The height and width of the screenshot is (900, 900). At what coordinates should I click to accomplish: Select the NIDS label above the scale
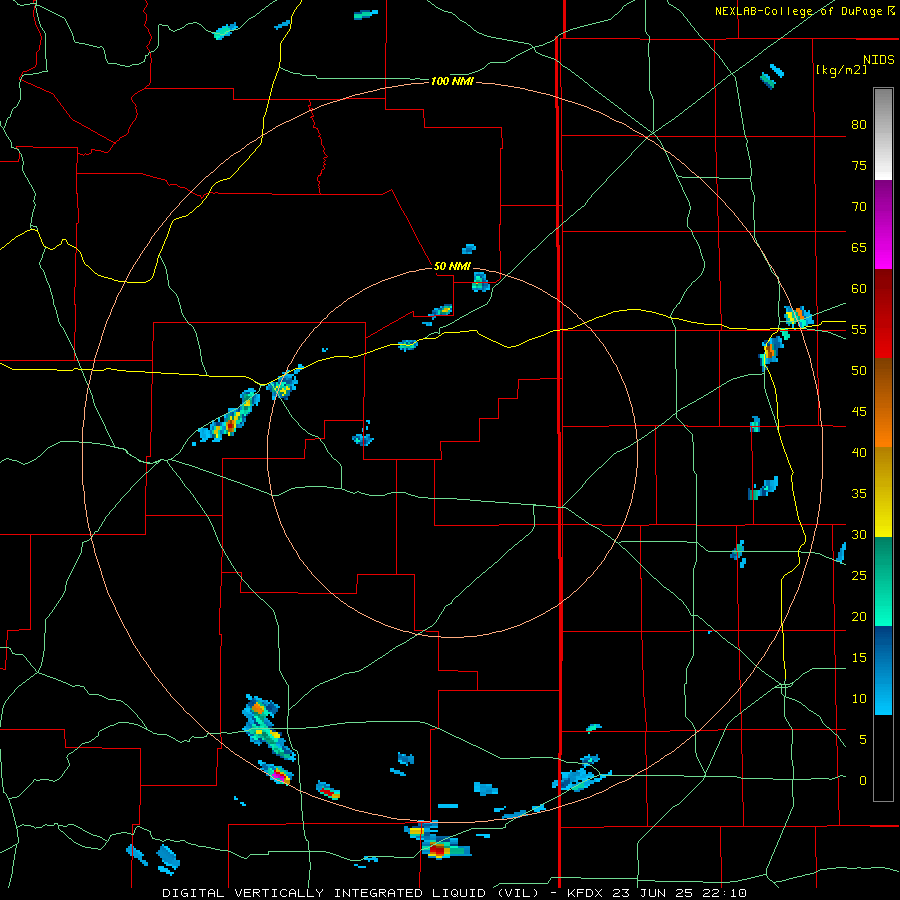click(878, 60)
